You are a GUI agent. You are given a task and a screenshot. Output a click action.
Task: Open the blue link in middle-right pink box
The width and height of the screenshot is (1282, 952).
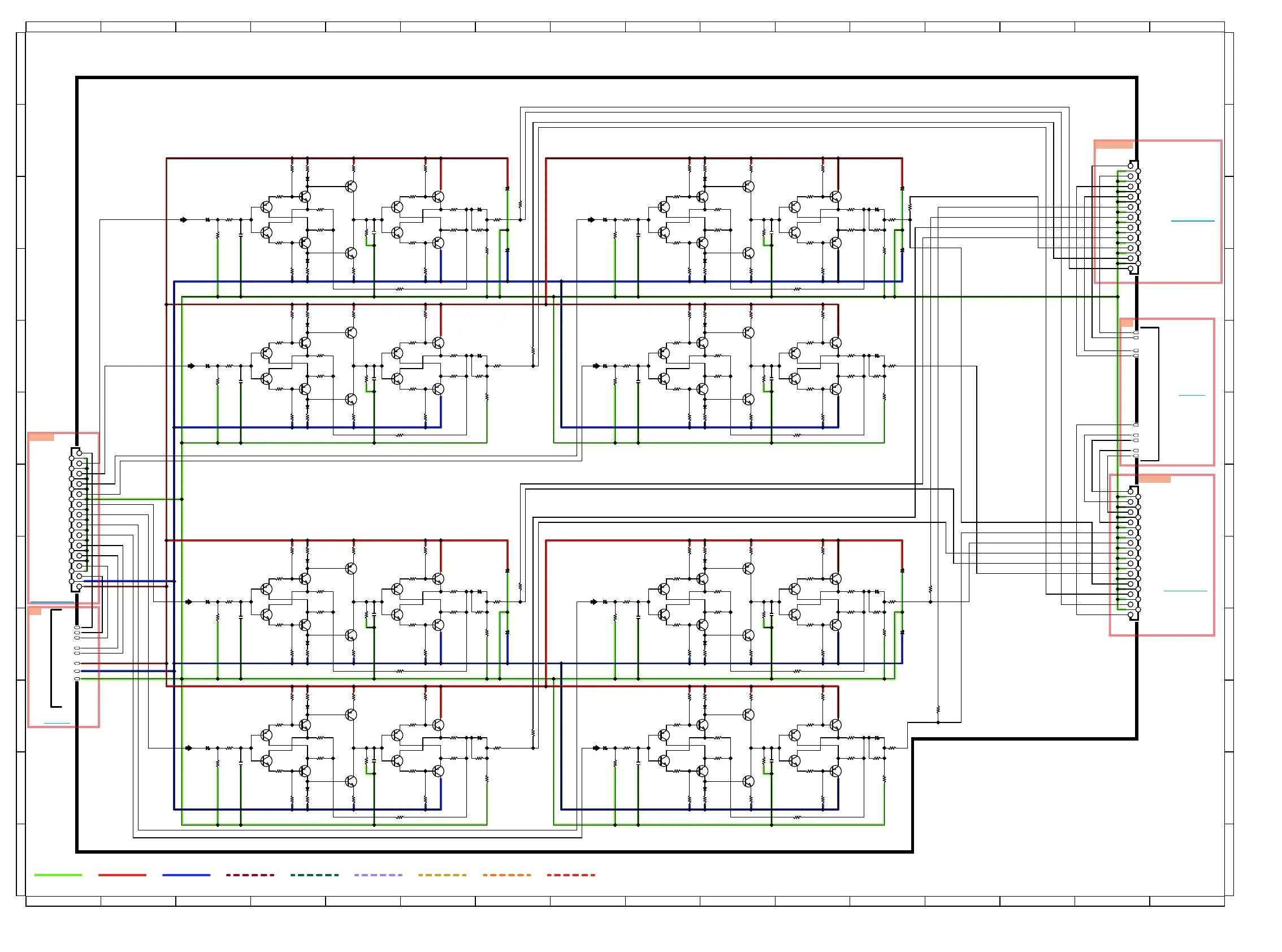(1192, 395)
